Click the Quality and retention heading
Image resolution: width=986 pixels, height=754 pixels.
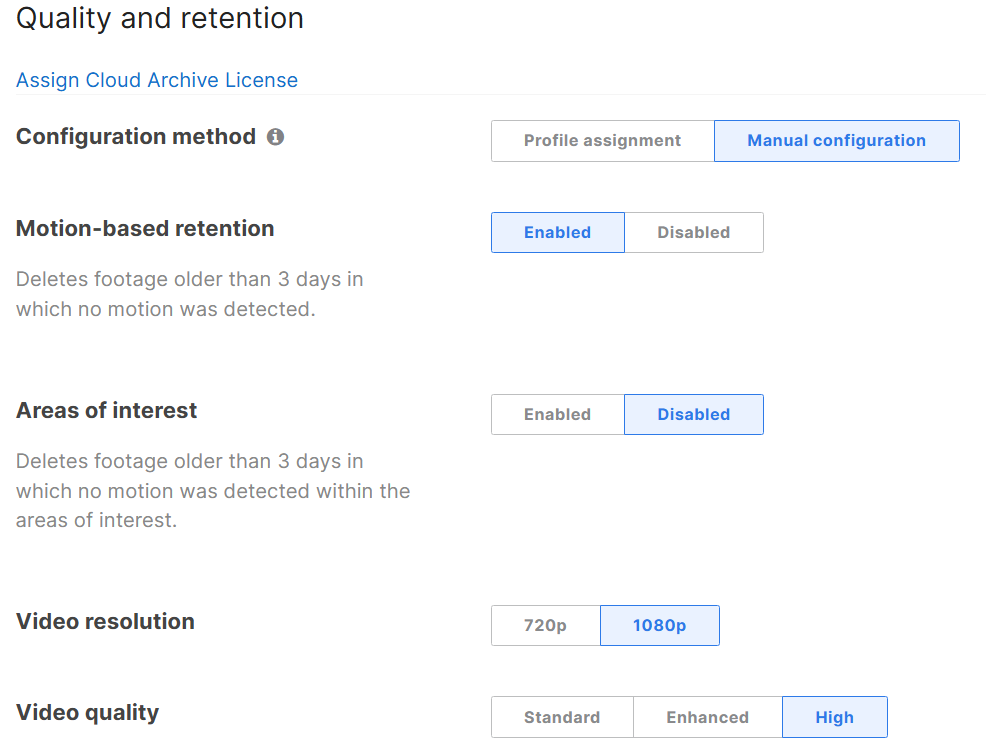160,18
